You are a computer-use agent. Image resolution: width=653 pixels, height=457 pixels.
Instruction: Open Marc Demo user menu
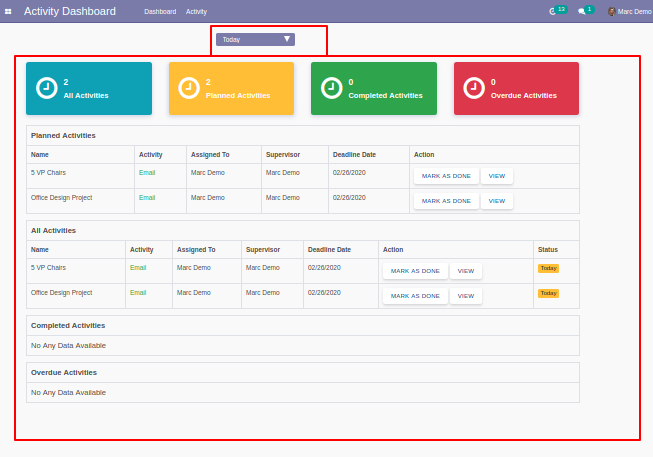pyautogui.click(x=629, y=12)
